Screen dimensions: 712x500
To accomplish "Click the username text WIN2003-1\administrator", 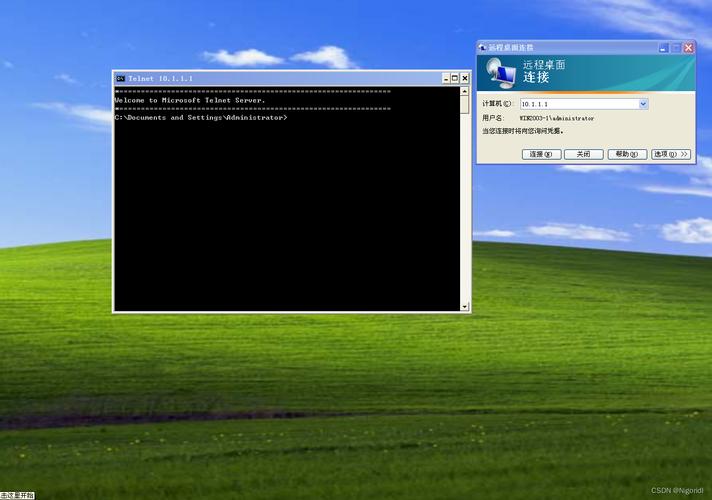I will click(x=557, y=118).
